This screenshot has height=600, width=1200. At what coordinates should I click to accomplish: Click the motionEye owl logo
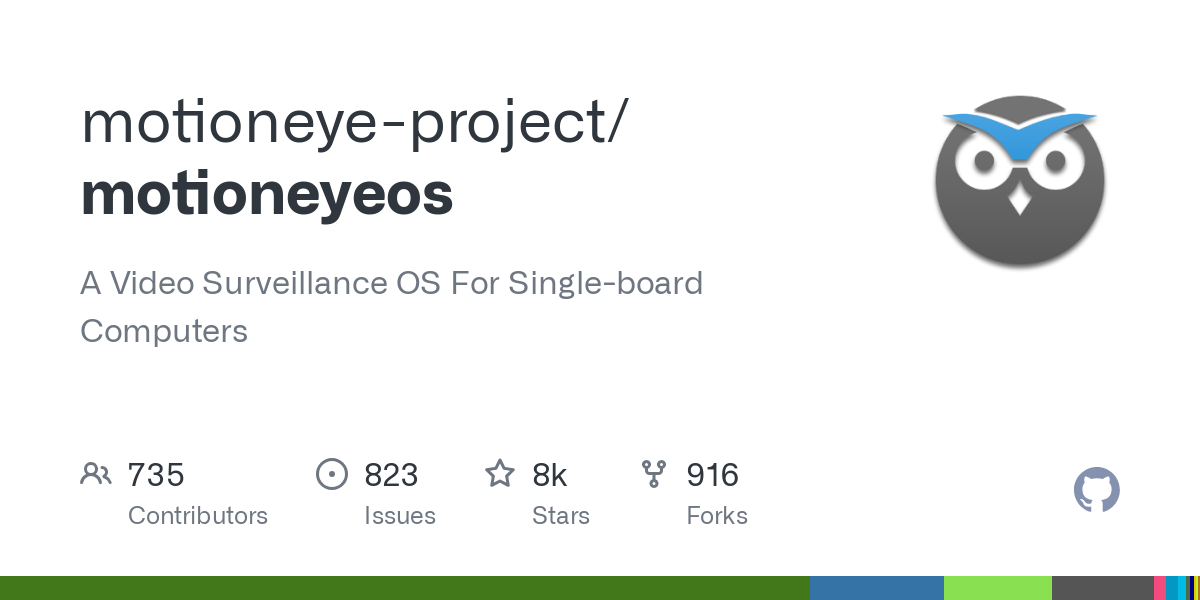pyautogui.click(x=1020, y=181)
